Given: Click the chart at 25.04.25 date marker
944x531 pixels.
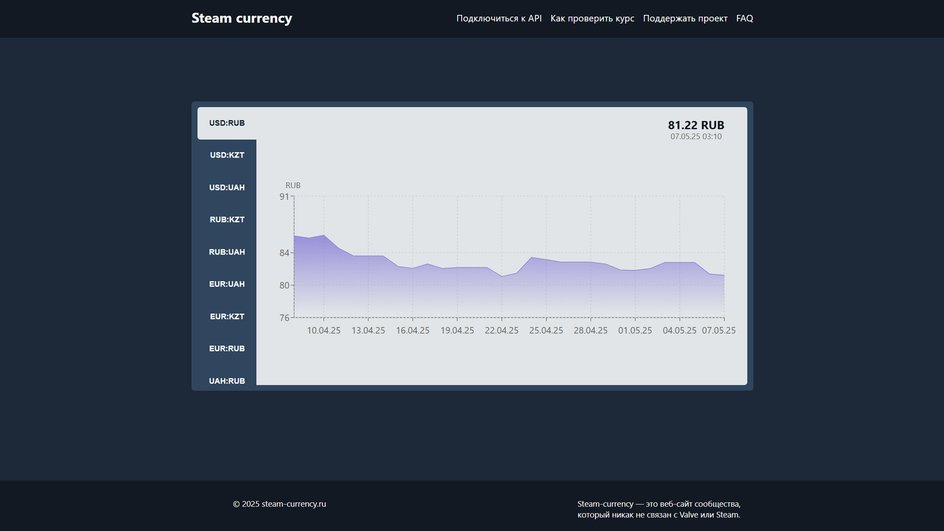Looking at the screenshot, I should click(546, 331).
